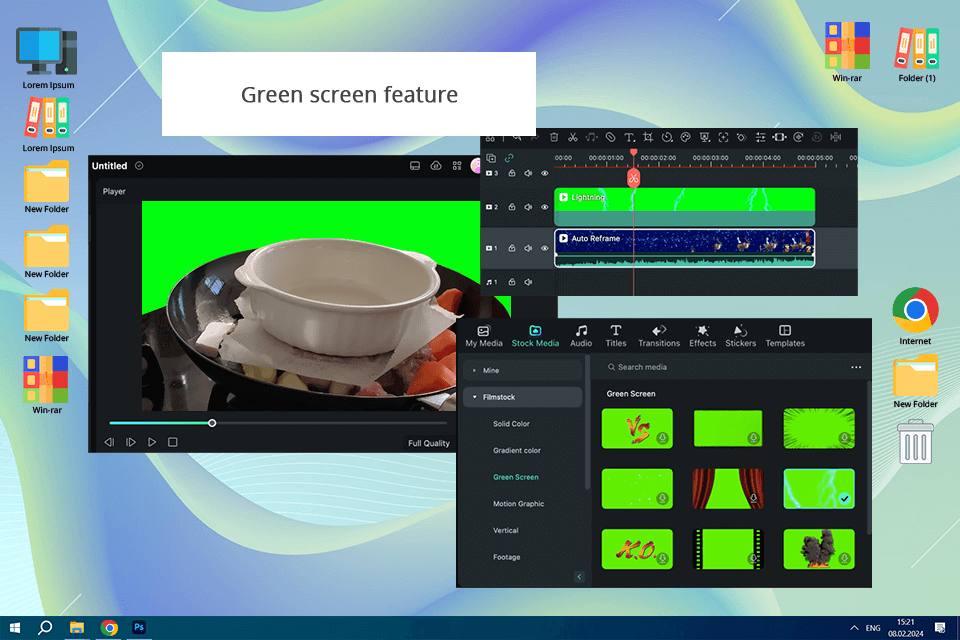This screenshot has width=960, height=640.
Task: Click the speed clock icon in timeline toolbar
Action: pos(667,137)
